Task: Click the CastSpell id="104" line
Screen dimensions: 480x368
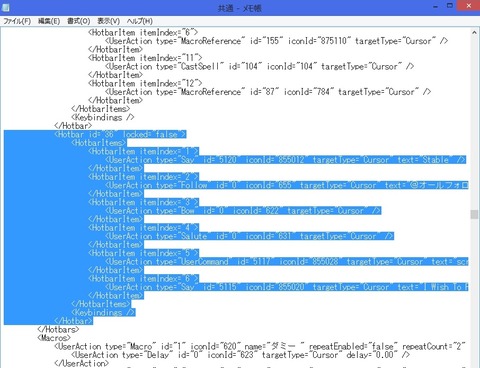Action: [259, 66]
